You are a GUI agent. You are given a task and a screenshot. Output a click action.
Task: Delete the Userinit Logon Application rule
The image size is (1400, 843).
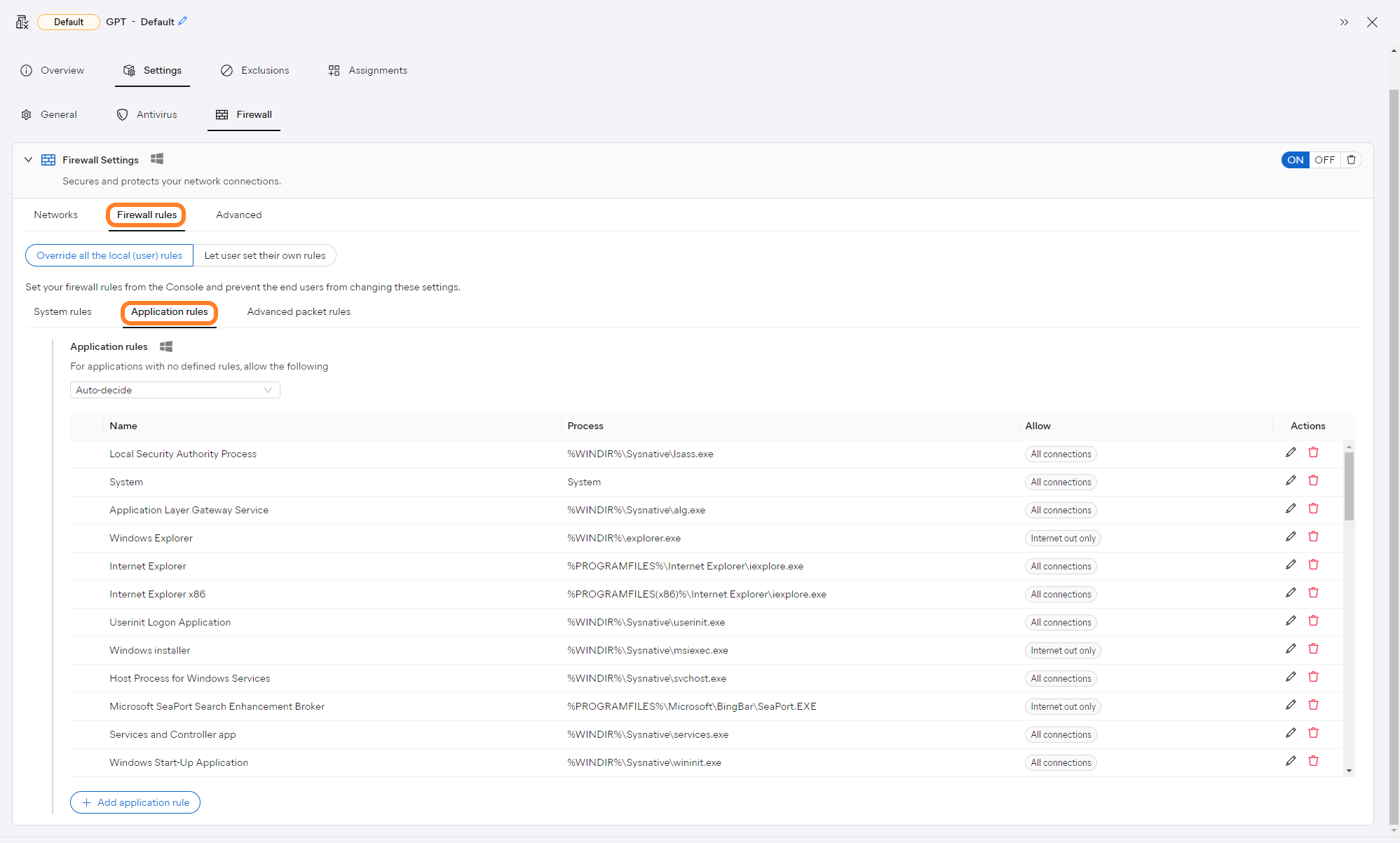point(1313,621)
